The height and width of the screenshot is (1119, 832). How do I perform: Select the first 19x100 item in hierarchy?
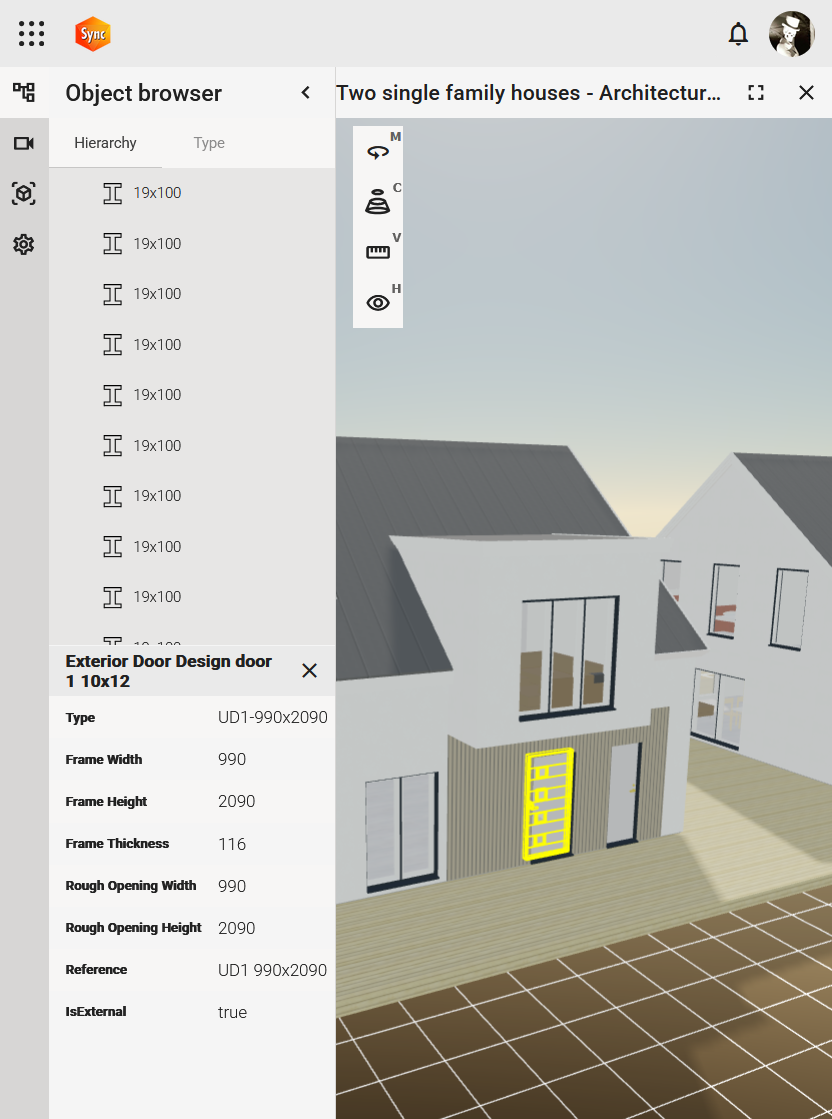click(x=157, y=193)
